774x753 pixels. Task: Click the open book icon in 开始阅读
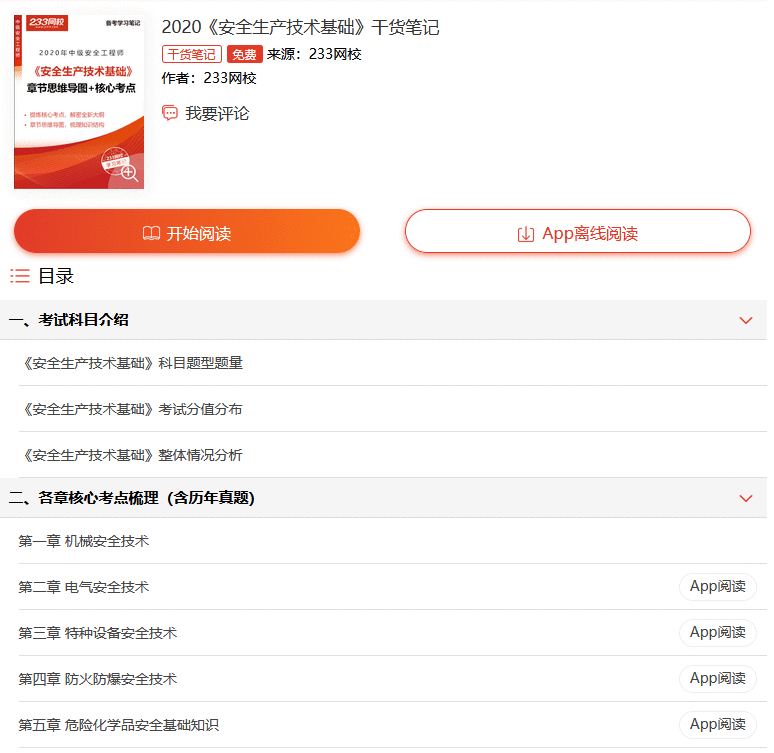pyautogui.click(x=151, y=234)
